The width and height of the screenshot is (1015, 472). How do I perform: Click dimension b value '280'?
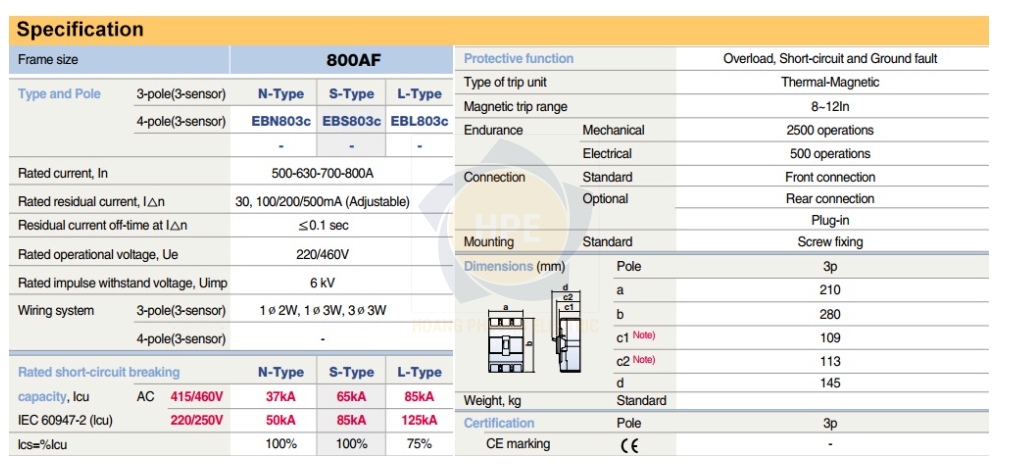(830, 315)
